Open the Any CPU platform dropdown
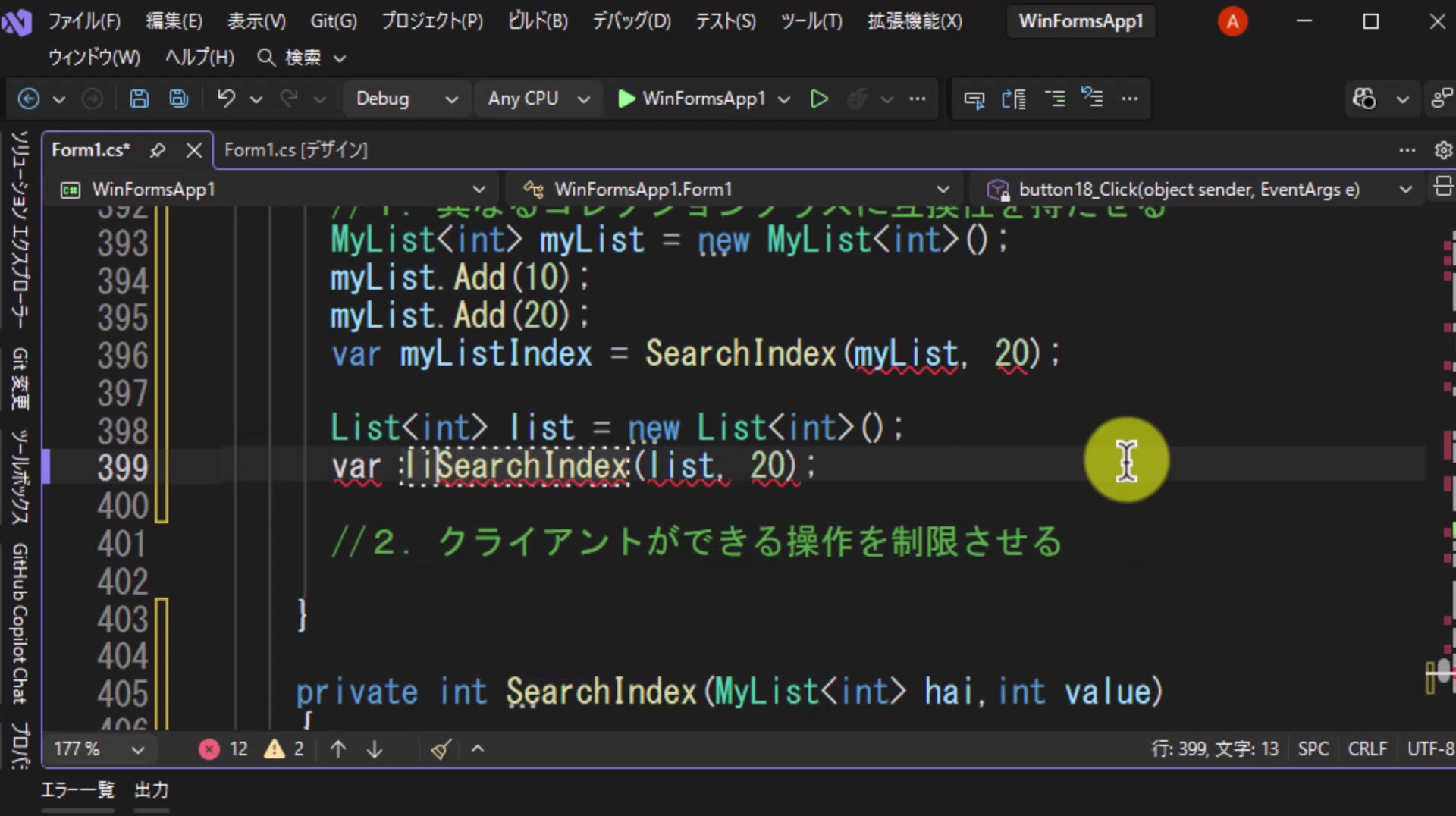Screen dimensions: 1456x816 [538, 99]
